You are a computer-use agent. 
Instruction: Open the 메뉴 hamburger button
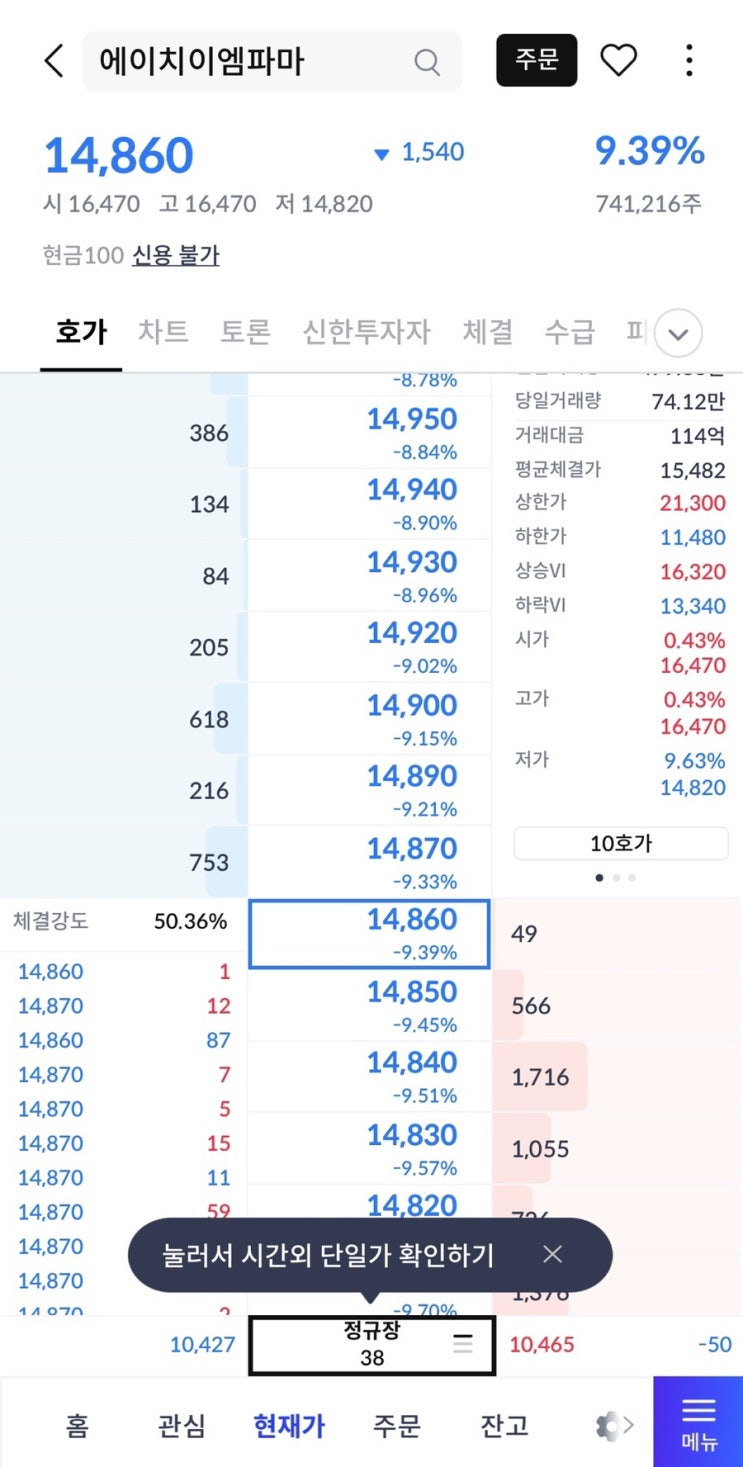click(698, 1421)
